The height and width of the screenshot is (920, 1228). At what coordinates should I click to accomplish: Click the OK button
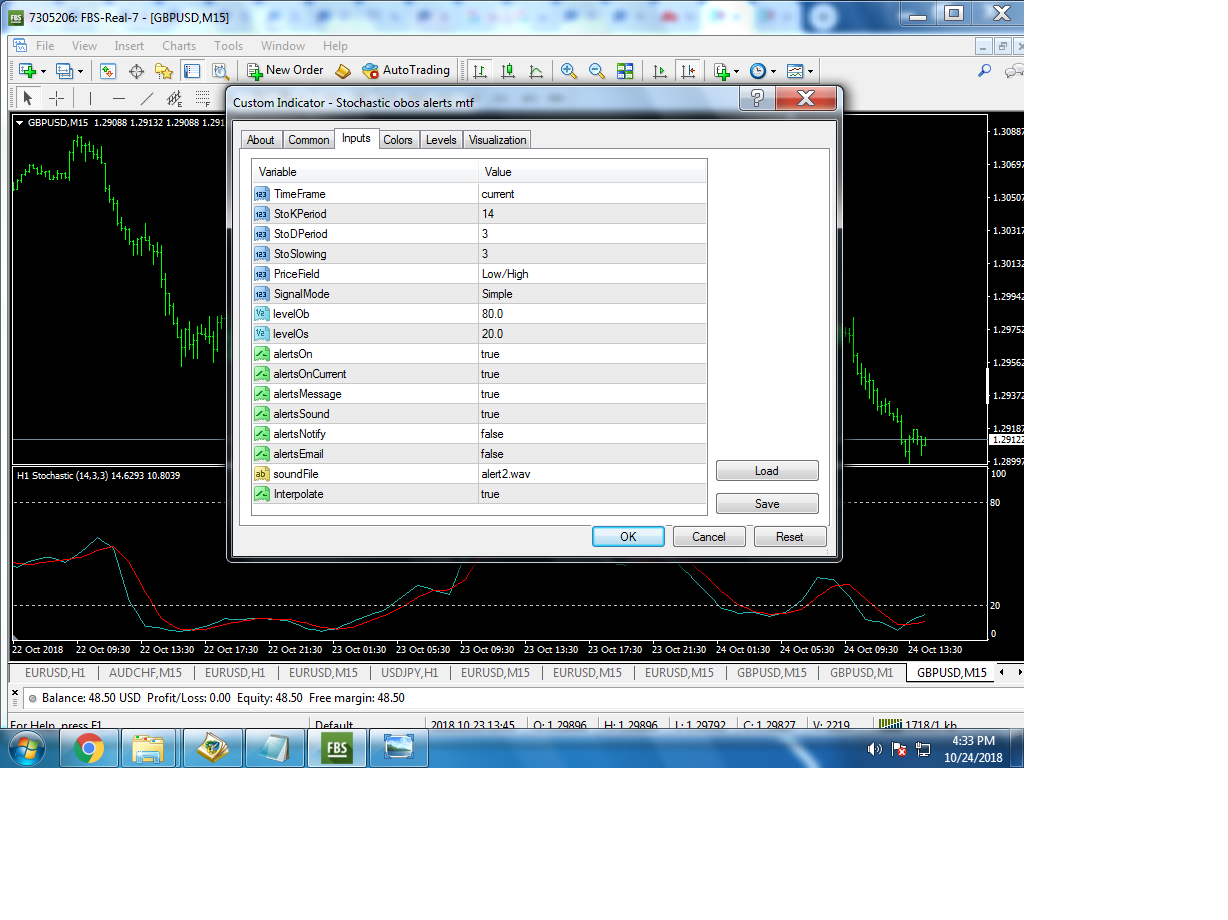[628, 537]
